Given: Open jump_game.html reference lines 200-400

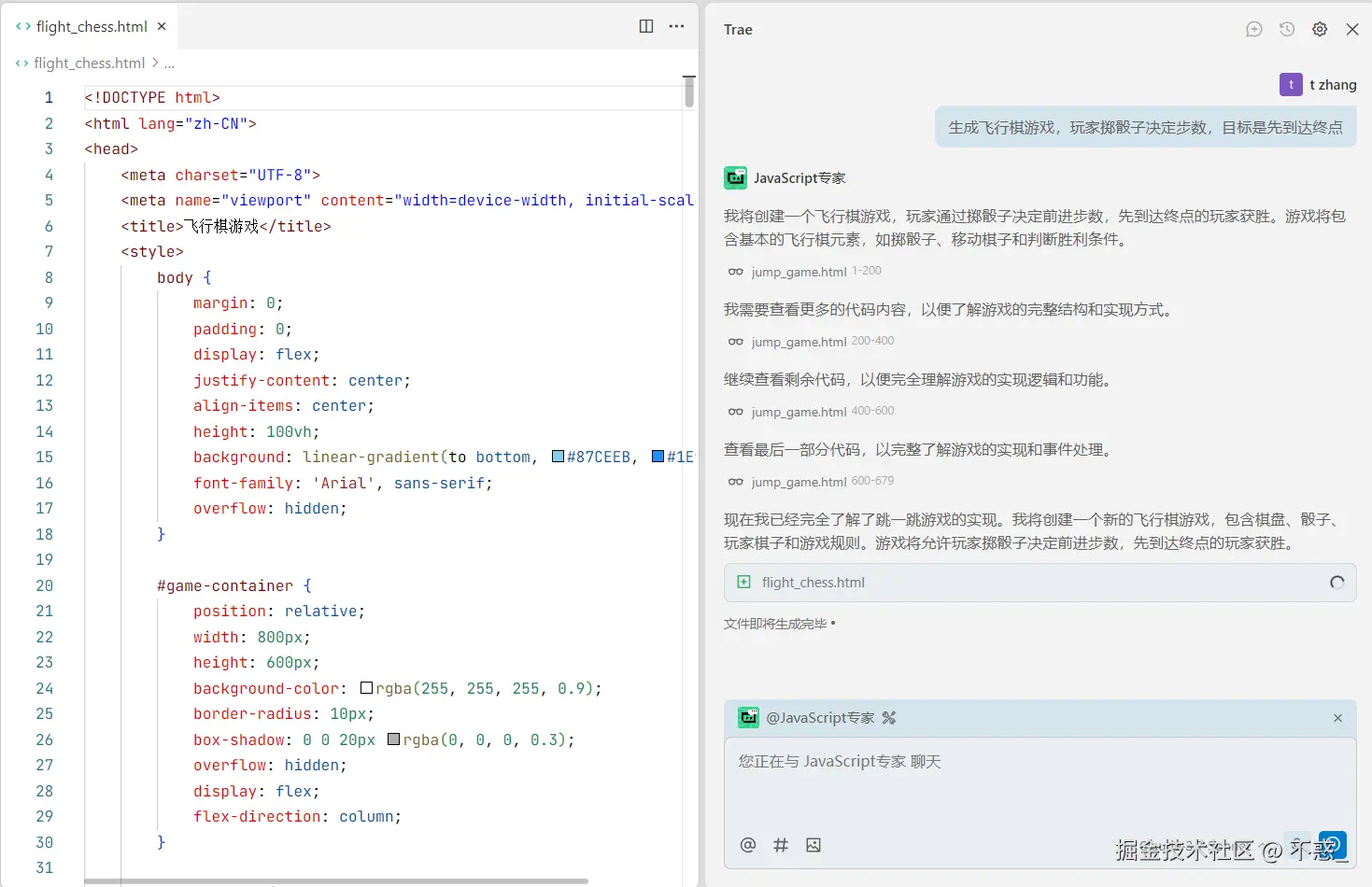Looking at the screenshot, I should tap(811, 342).
